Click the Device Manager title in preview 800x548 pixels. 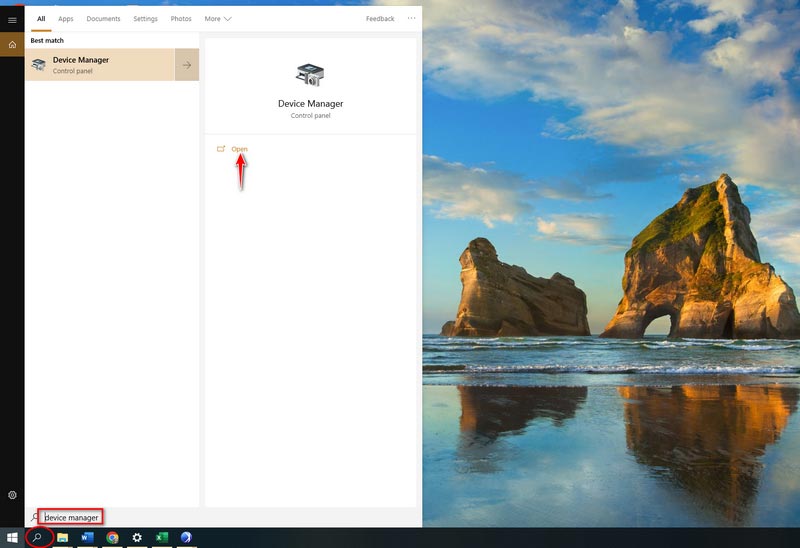(310, 104)
